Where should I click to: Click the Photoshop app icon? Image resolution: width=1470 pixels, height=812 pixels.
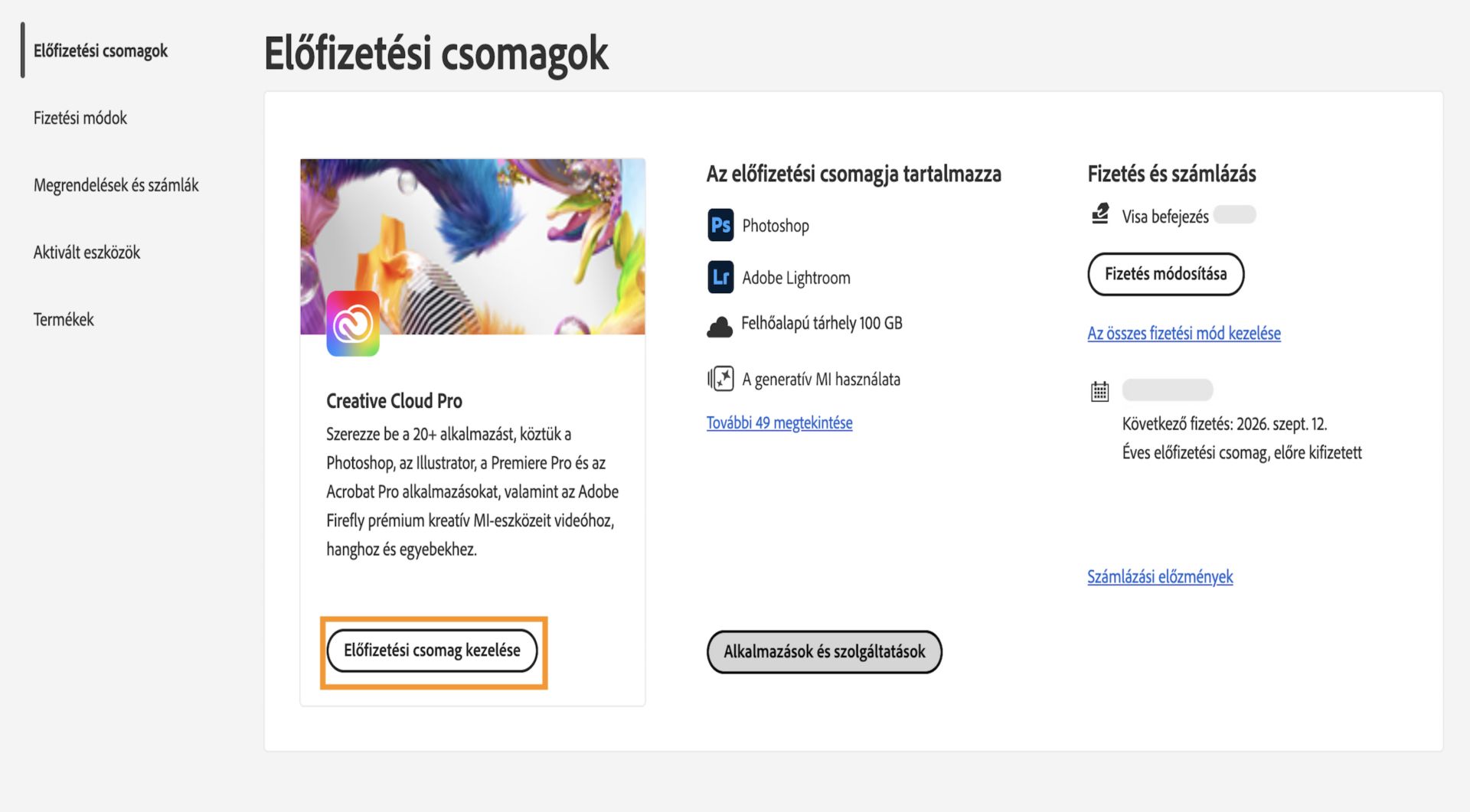[x=720, y=225]
